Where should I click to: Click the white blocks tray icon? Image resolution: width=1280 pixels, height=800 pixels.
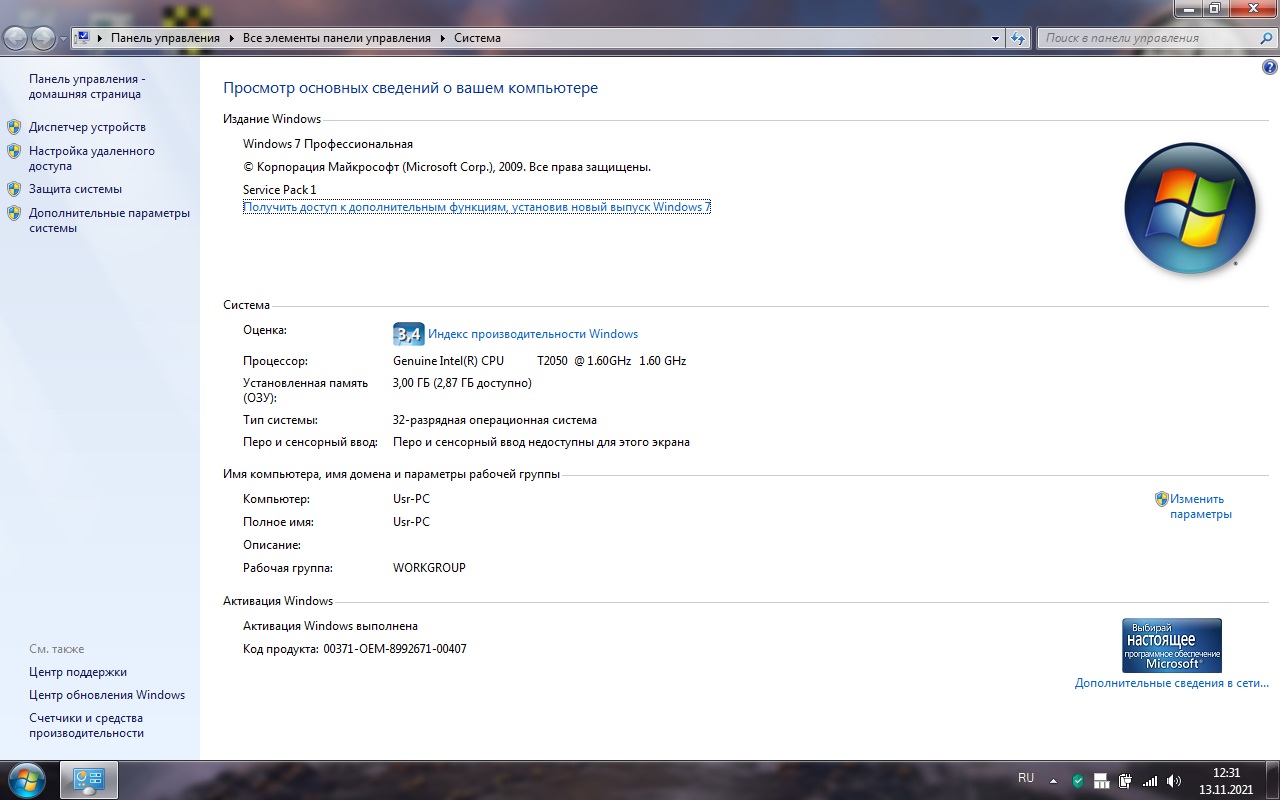pyautogui.click(x=1101, y=781)
